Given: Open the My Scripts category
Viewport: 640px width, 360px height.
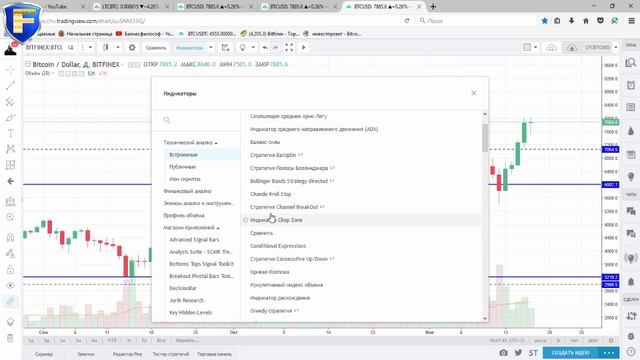Looking at the screenshot, I should pyautogui.click(x=185, y=179).
